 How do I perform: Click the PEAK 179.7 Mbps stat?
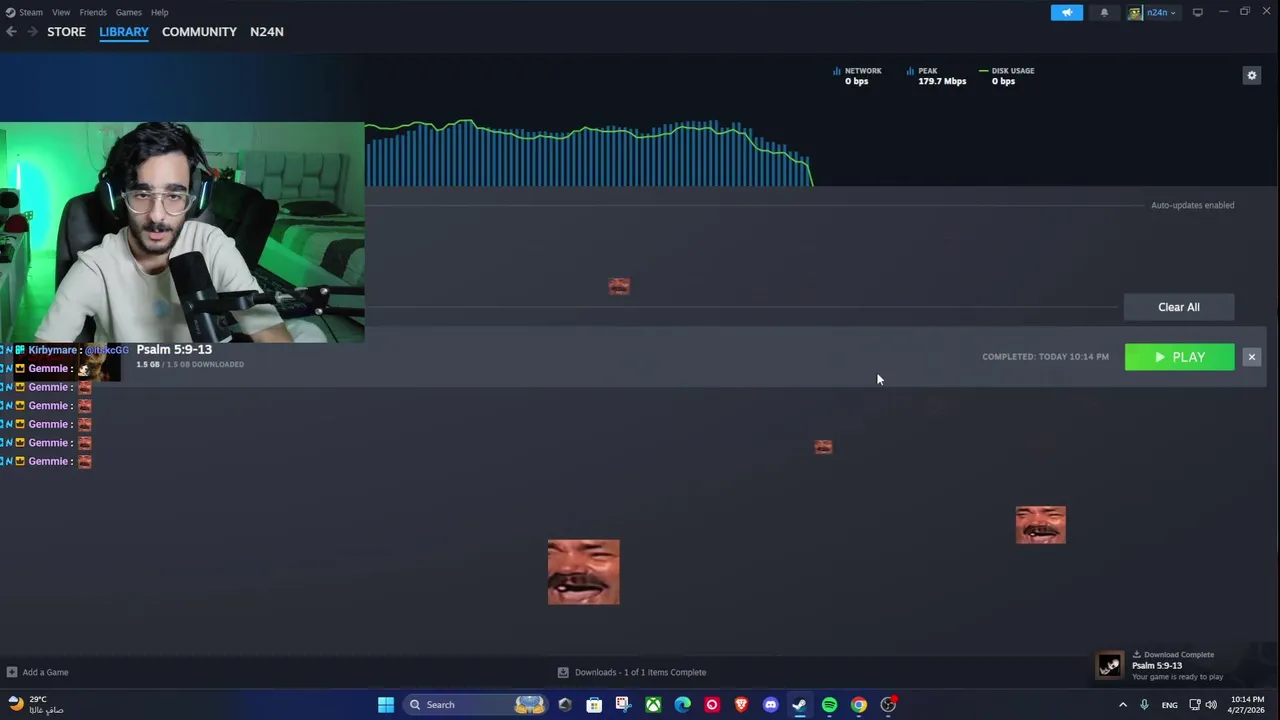[x=937, y=76]
